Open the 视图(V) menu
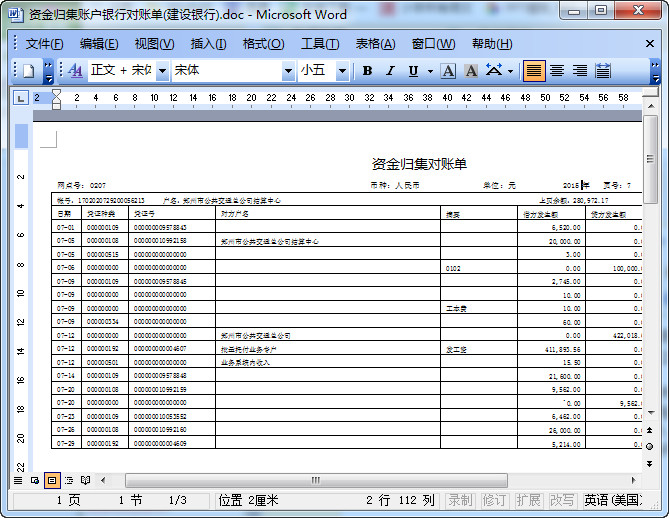 point(154,44)
